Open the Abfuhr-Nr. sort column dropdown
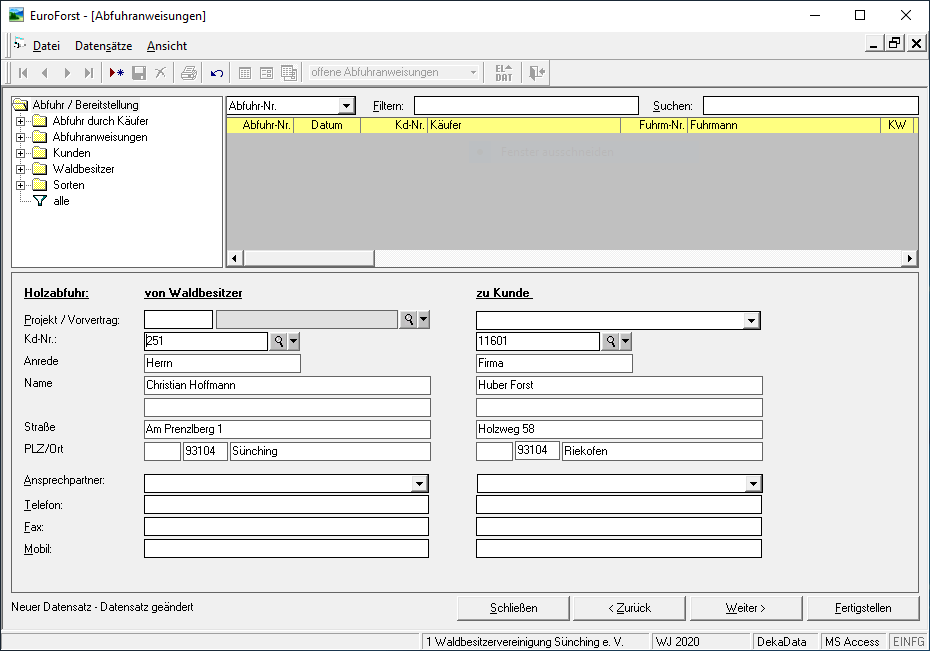This screenshot has width=930, height=651. 346,106
